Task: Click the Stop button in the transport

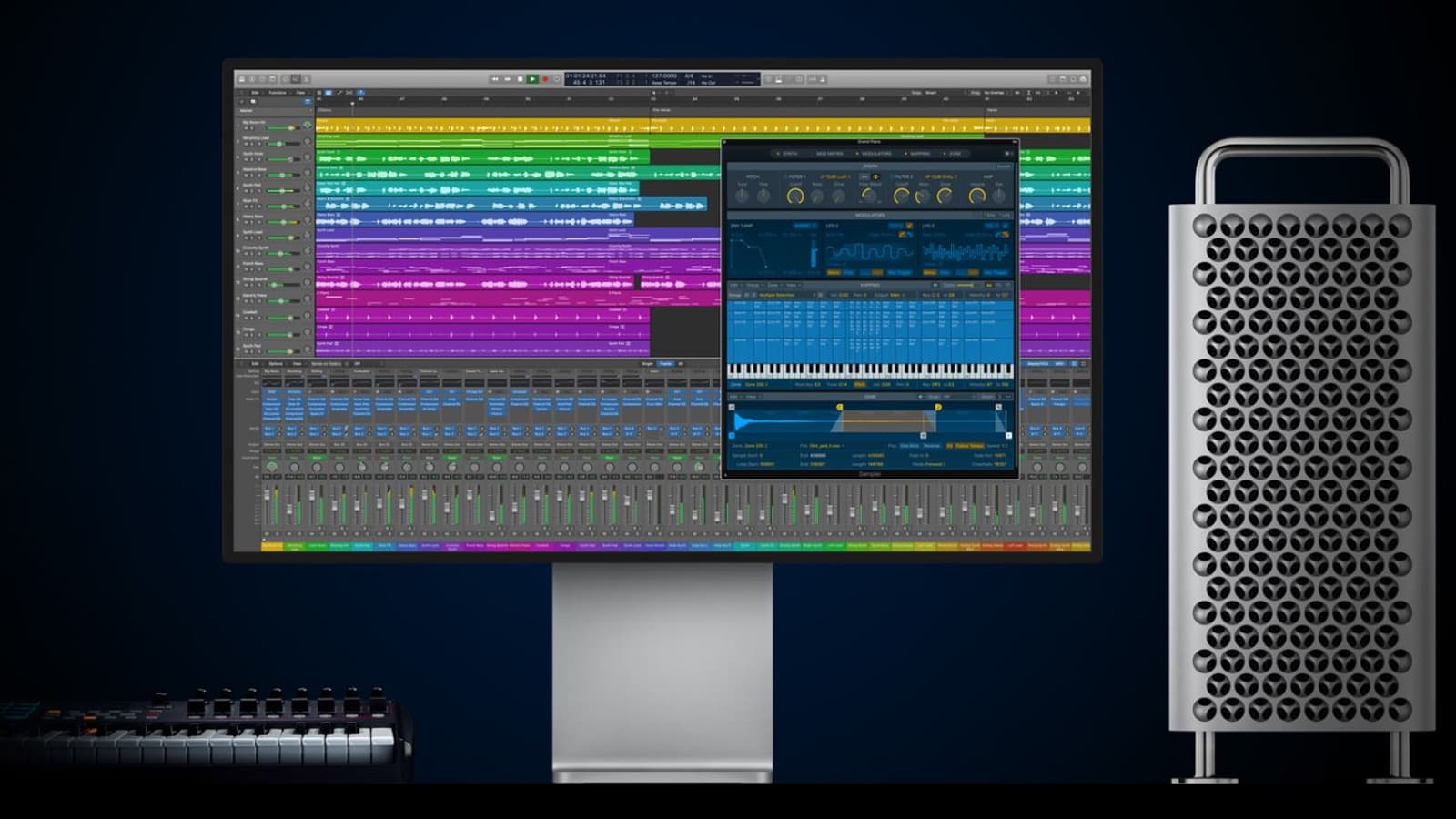Action: point(521,79)
